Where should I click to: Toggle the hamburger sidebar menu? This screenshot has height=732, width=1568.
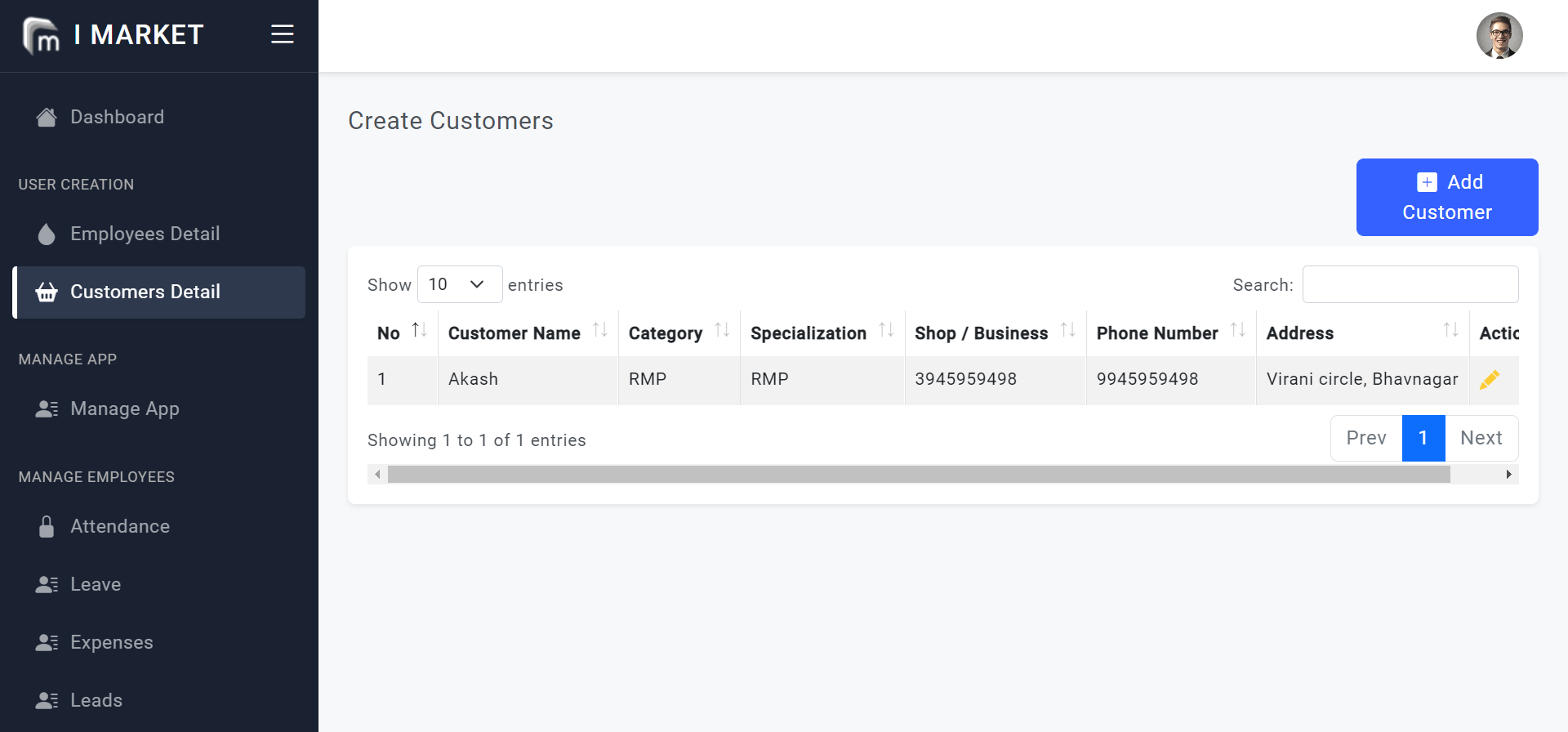(283, 34)
